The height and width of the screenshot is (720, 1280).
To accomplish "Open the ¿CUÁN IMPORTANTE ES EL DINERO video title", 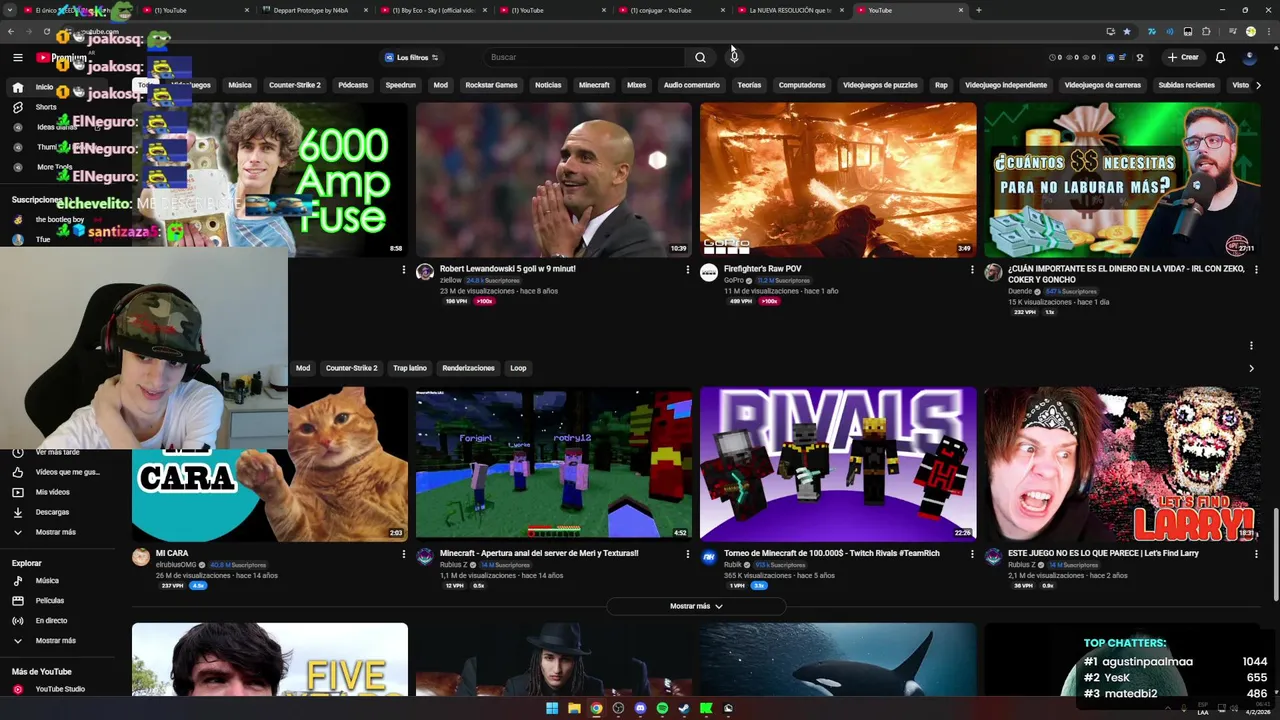I will [x=1126, y=274].
